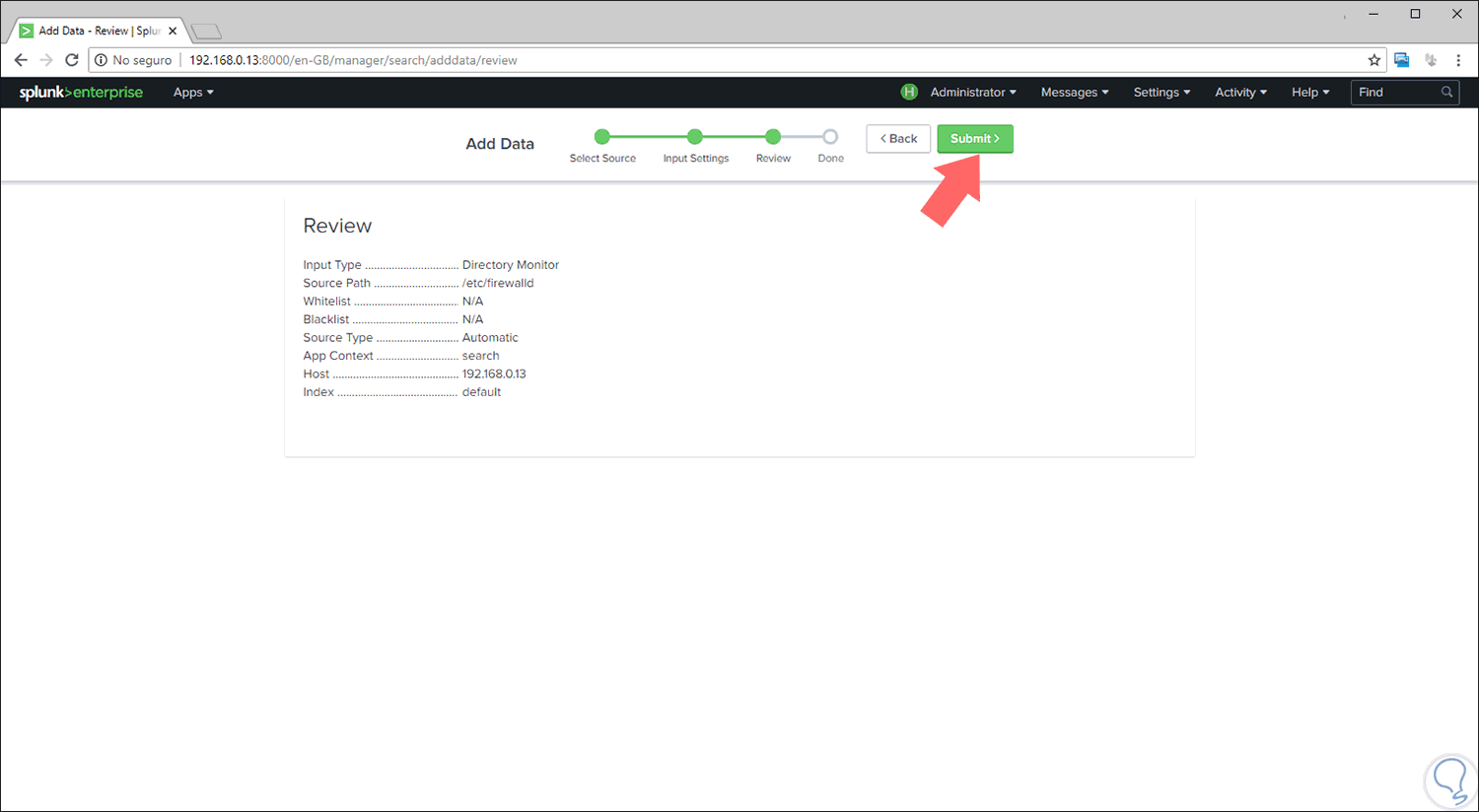The image size is (1479, 812).
Task: Click the 'No seguro' info icon
Action: tap(100, 59)
